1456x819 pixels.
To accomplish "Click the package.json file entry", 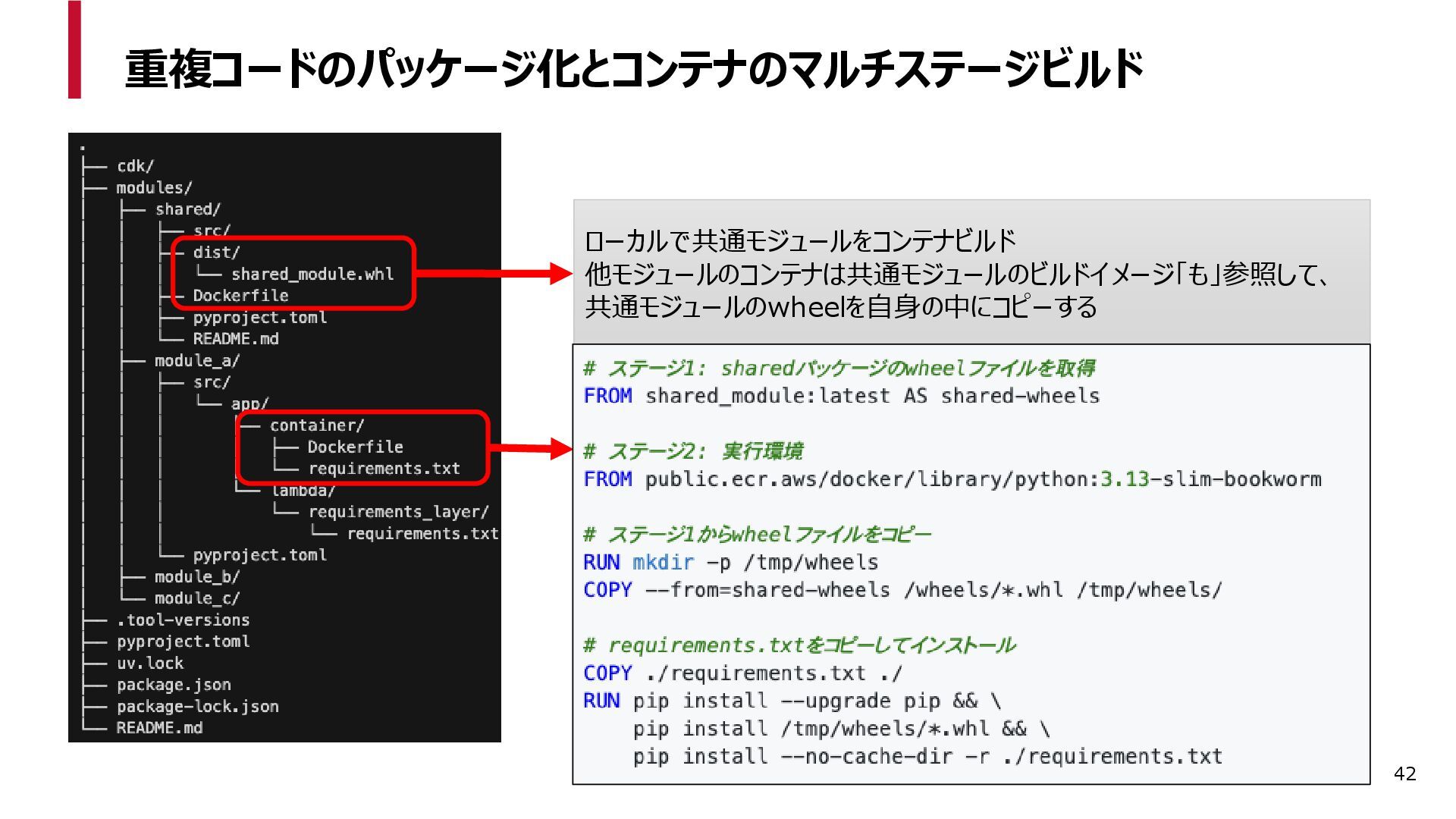I will coord(174,685).
